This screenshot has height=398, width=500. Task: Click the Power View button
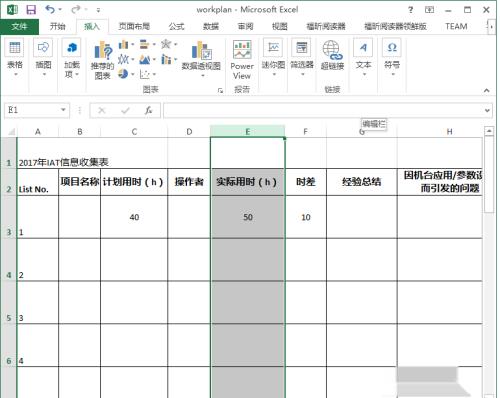(x=242, y=60)
